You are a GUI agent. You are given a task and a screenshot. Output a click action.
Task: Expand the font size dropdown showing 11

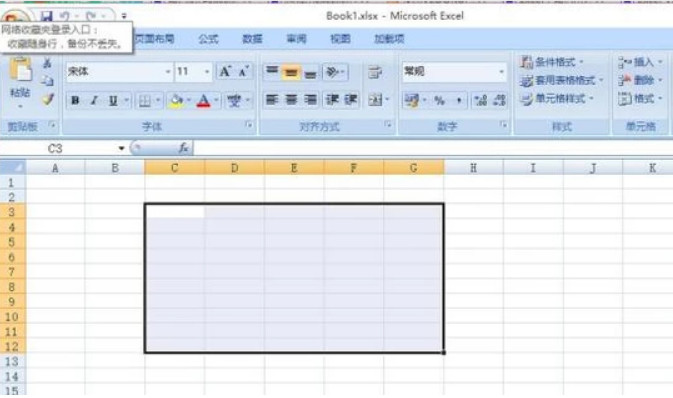coord(207,72)
